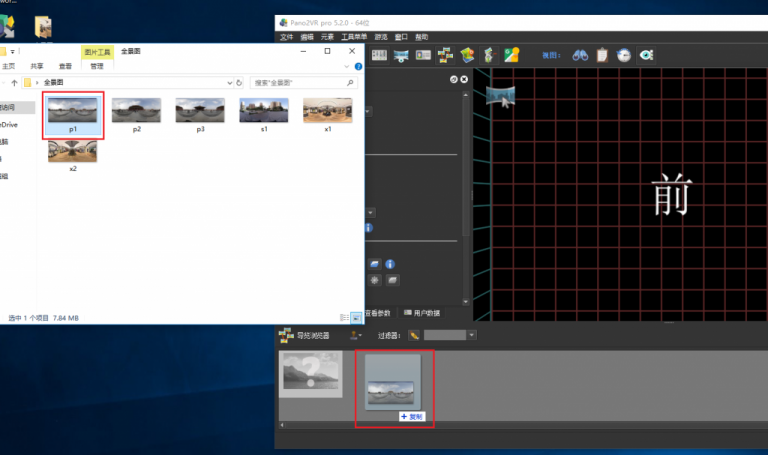
Task: Click the clipboard icon in the view toolbar
Action: pos(602,55)
